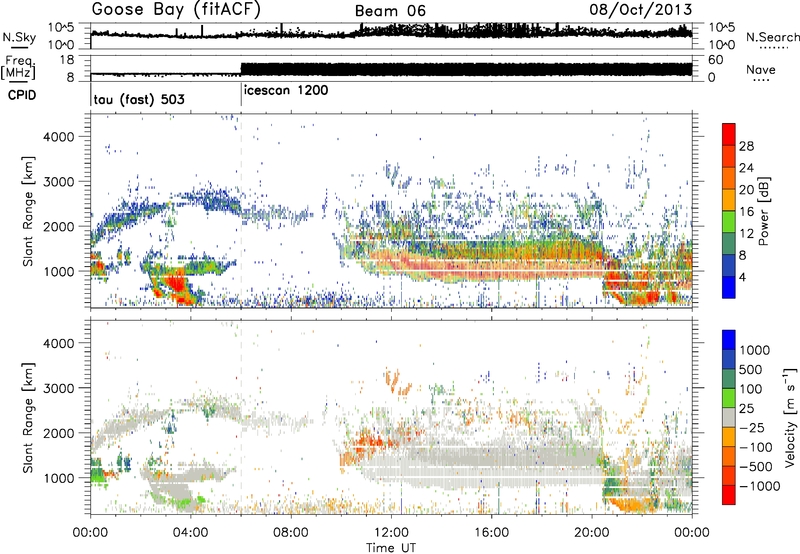Click the 'tau (fast) 503' CPID marker text
The height and width of the screenshot is (554, 800).
tap(139, 99)
